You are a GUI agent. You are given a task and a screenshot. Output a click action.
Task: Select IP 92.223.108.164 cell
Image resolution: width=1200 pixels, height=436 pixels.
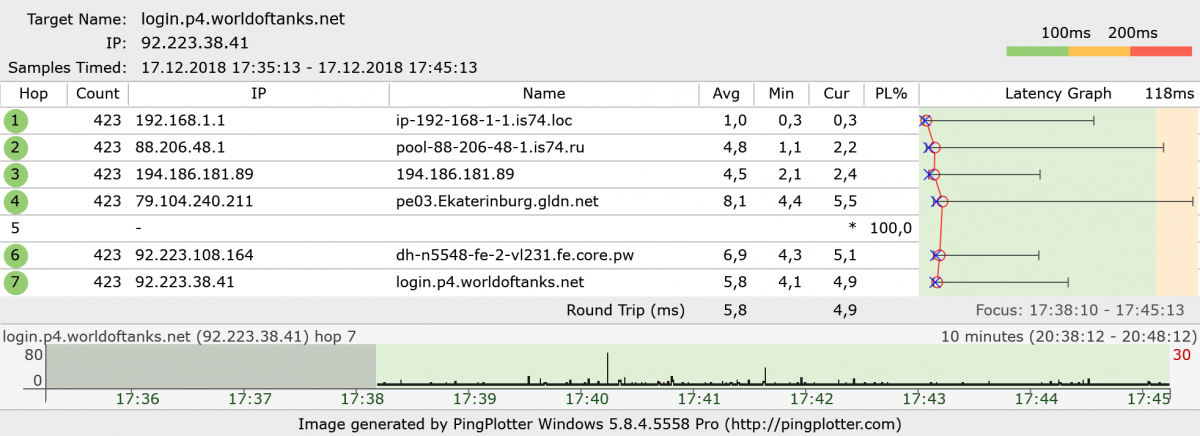[193, 255]
